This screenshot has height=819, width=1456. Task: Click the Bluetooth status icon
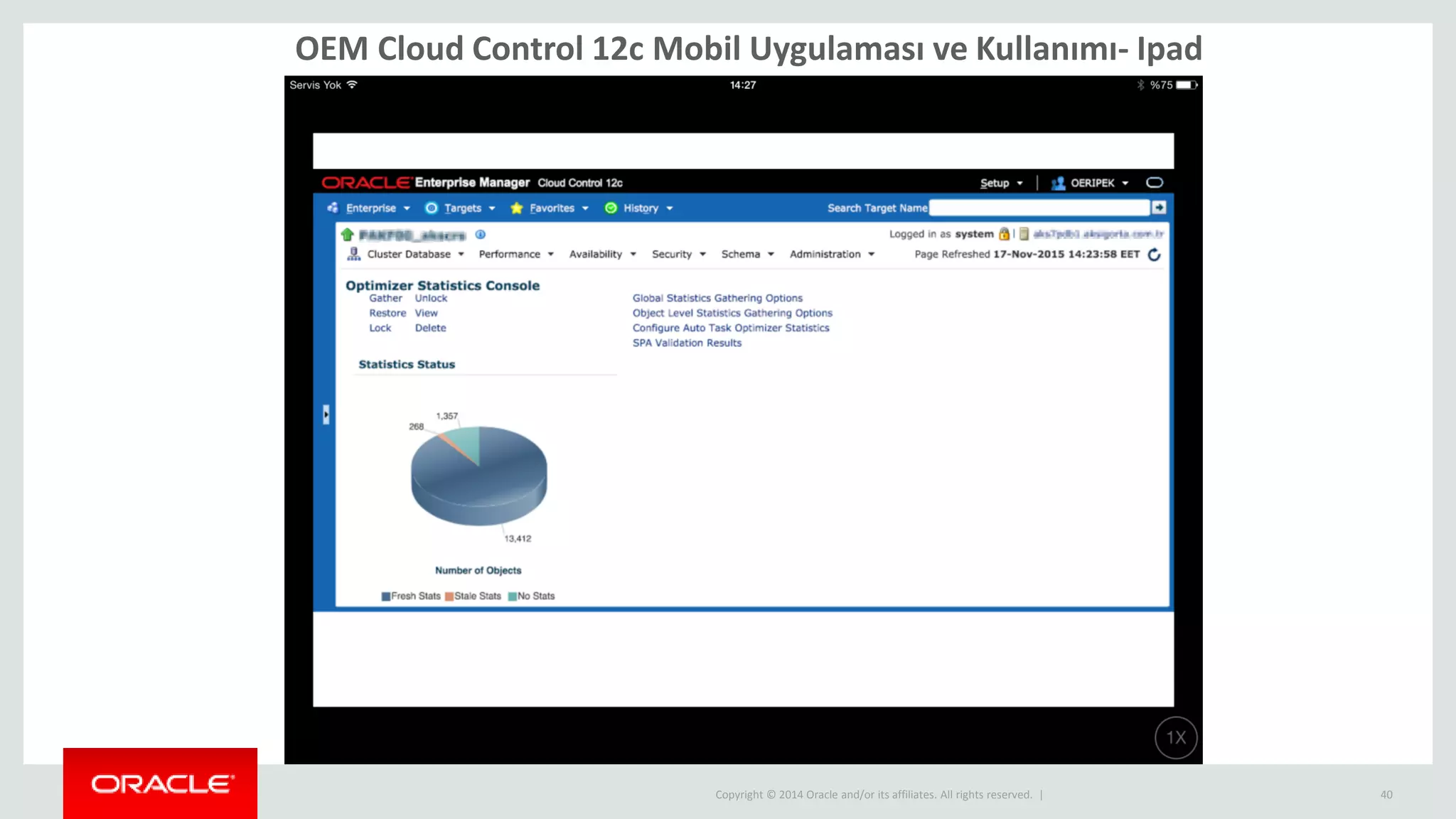1140,85
